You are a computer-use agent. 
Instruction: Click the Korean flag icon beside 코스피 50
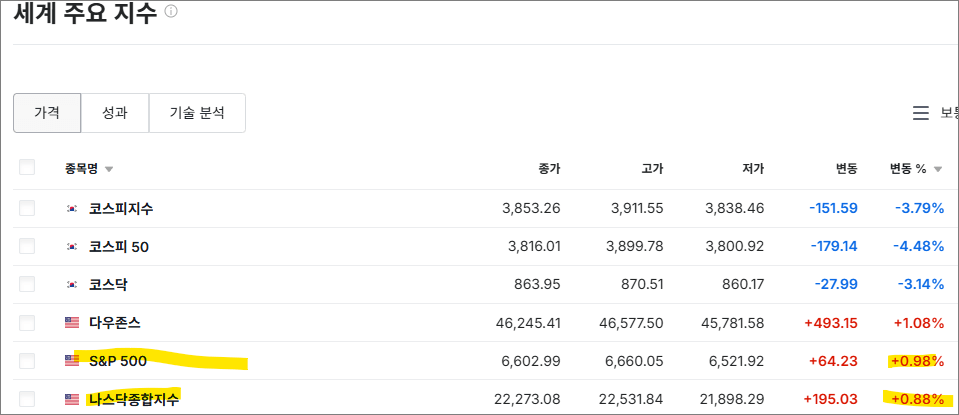(72, 247)
